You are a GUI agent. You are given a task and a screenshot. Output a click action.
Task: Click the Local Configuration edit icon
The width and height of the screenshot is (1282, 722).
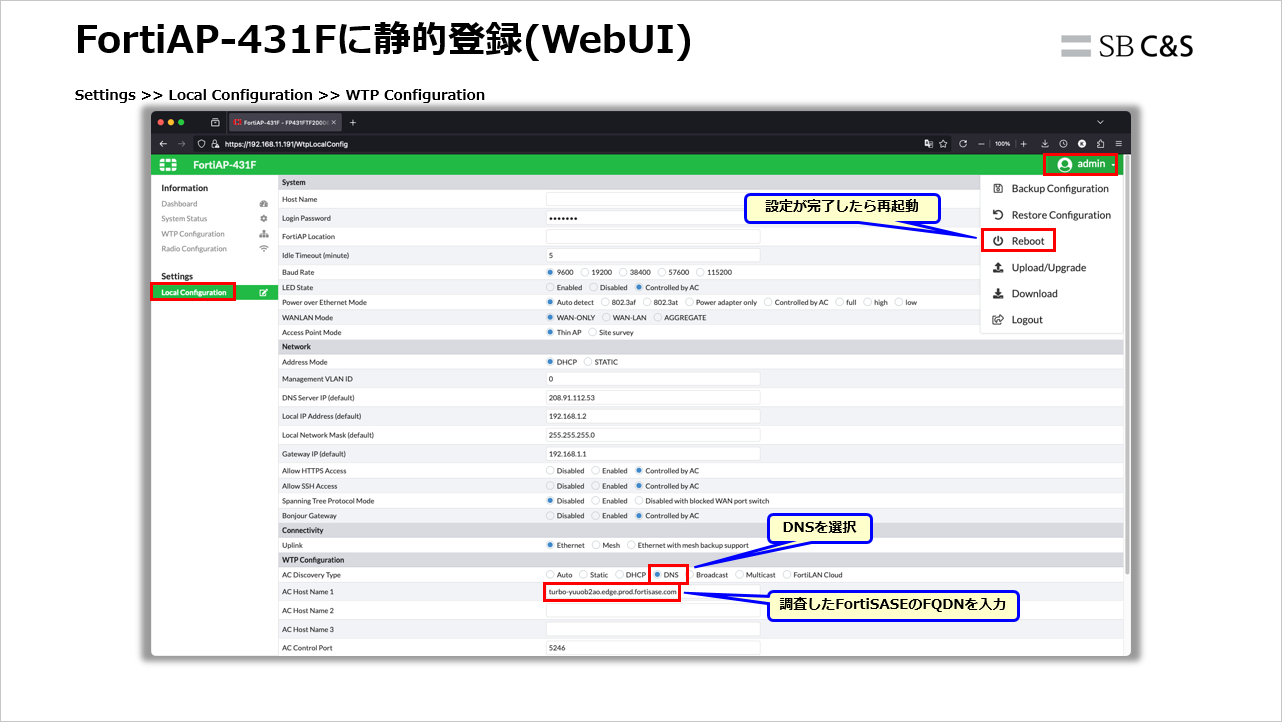coord(264,293)
